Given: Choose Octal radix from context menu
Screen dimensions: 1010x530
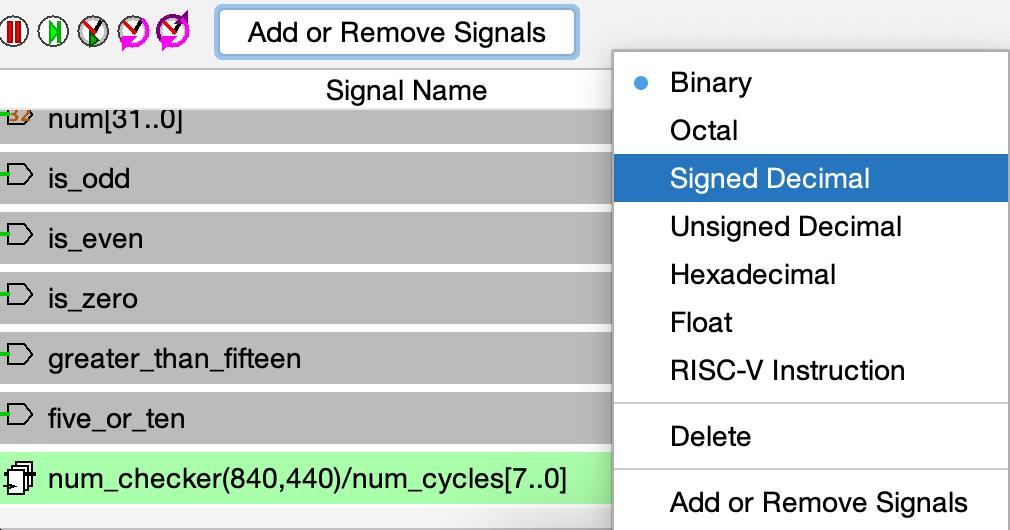Looking at the screenshot, I should (704, 131).
